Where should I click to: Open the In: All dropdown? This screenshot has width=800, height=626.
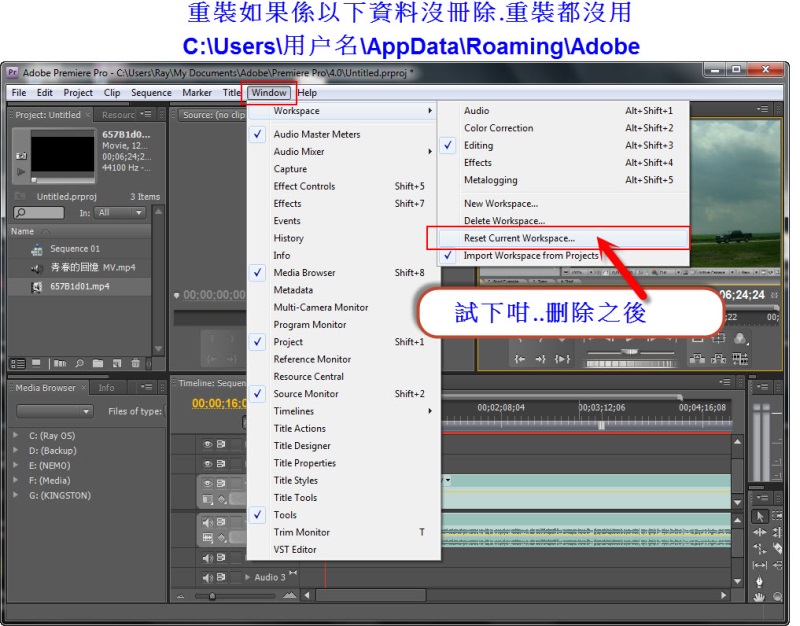[120, 213]
